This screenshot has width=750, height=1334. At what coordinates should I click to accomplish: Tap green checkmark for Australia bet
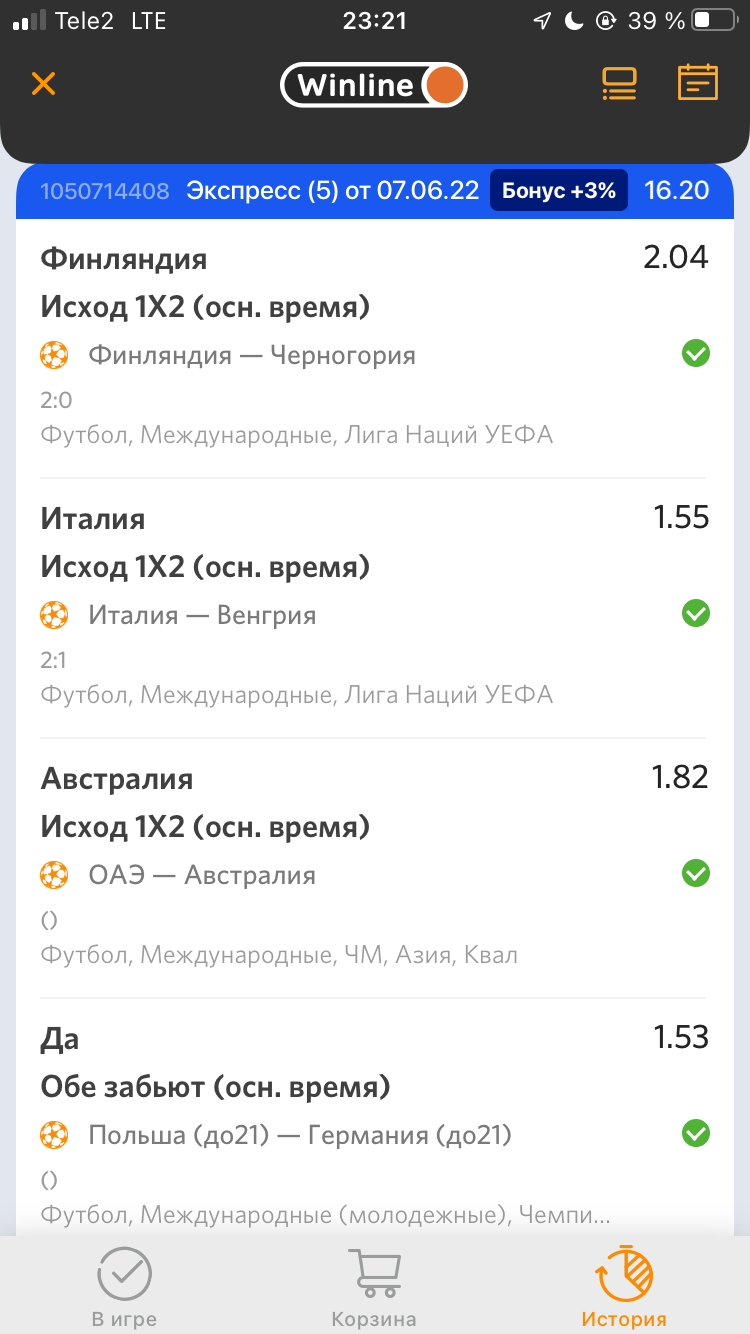(695, 873)
